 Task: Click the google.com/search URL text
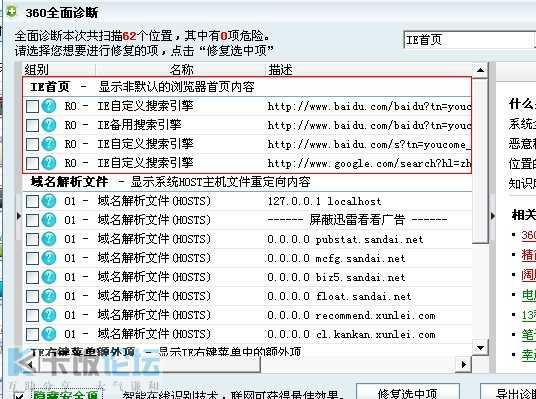coord(369,163)
